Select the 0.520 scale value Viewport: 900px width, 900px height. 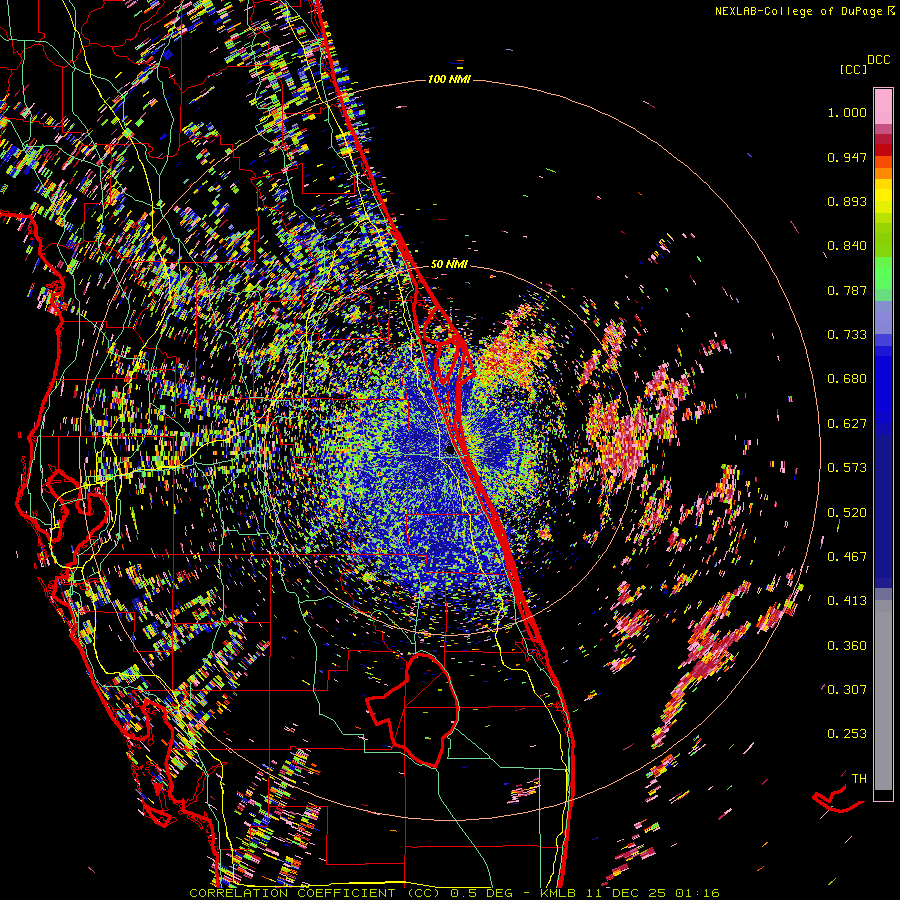click(x=847, y=513)
